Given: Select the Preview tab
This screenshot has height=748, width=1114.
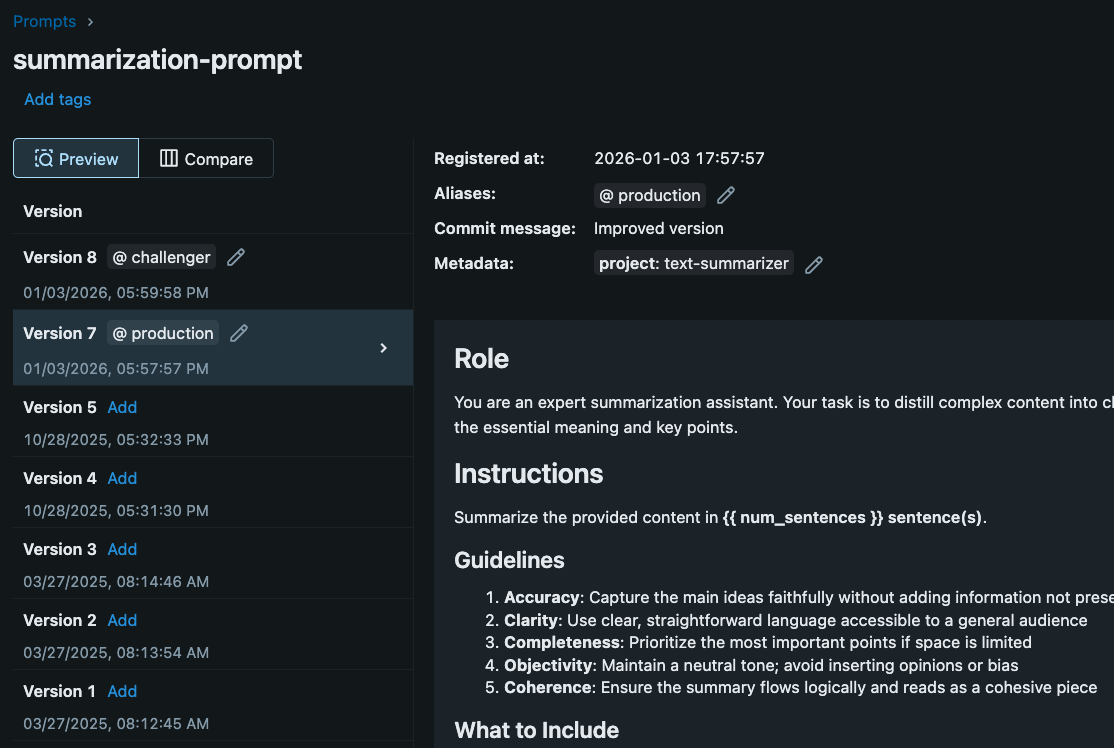Looking at the screenshot, I should pos(75,158).
